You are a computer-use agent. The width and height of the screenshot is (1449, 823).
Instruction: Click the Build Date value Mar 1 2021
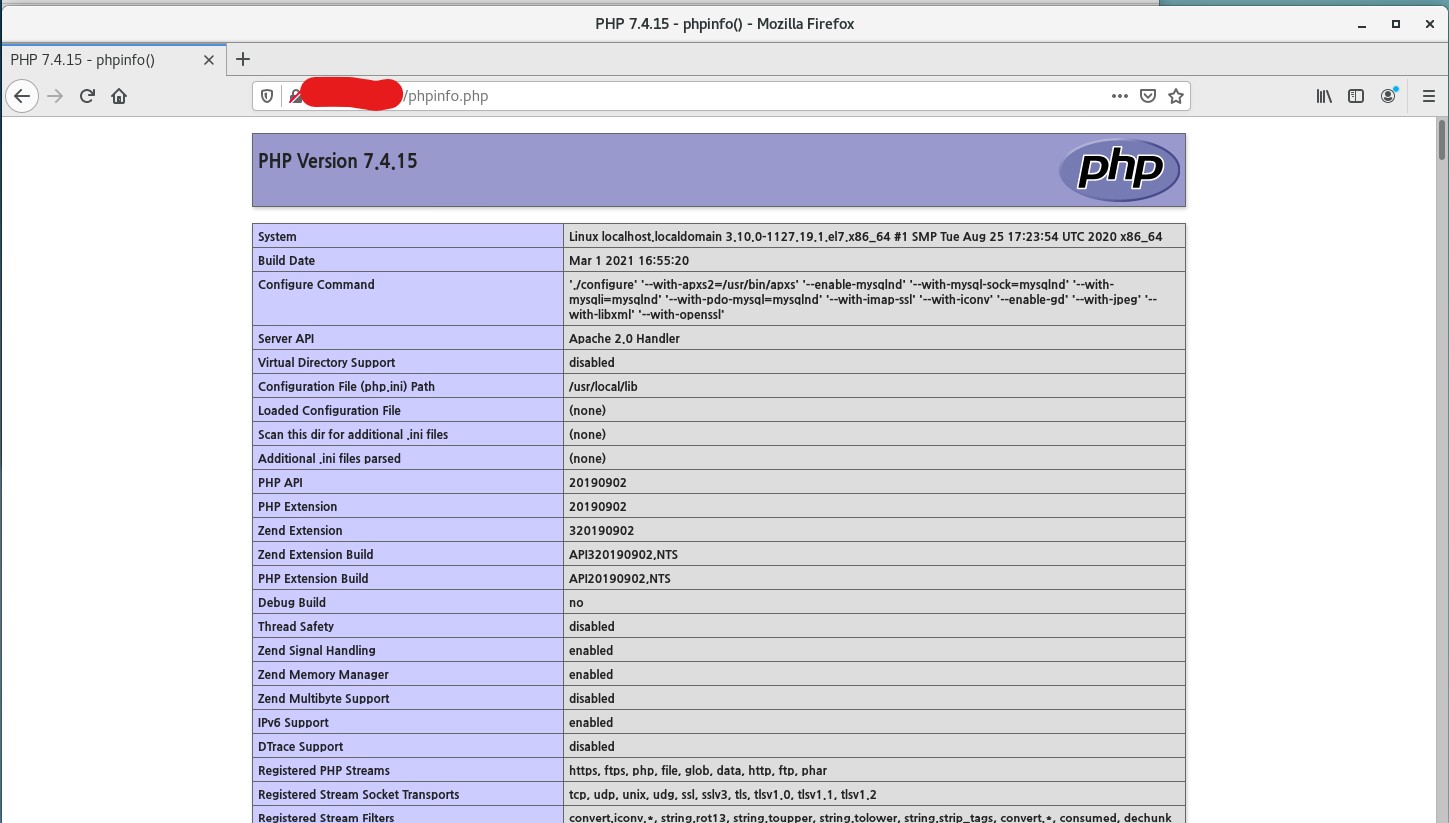click(x=629, y=261)
